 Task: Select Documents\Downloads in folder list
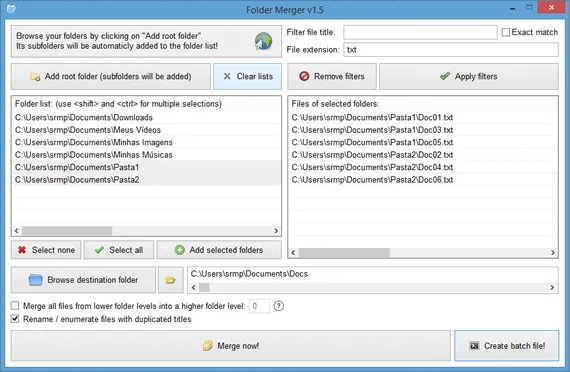146,117
